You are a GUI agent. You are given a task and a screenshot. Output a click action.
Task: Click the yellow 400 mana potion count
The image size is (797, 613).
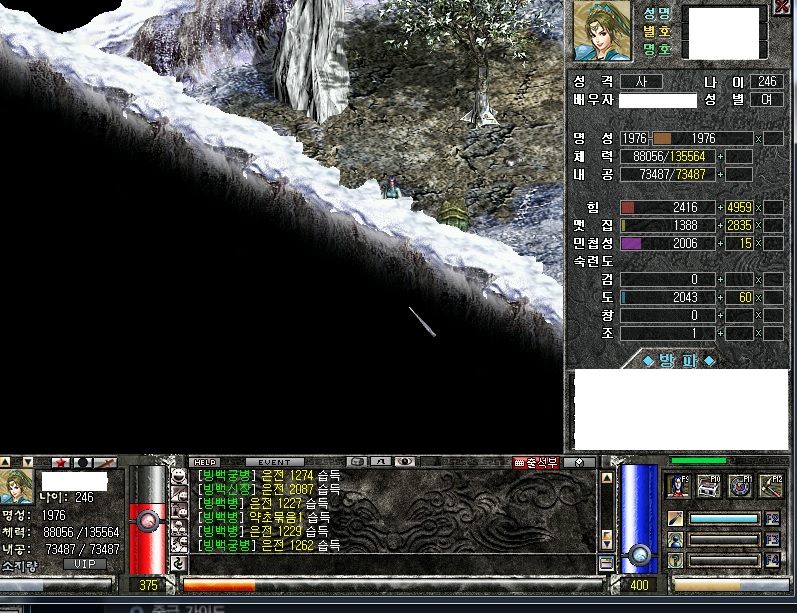tap(639, 585)
